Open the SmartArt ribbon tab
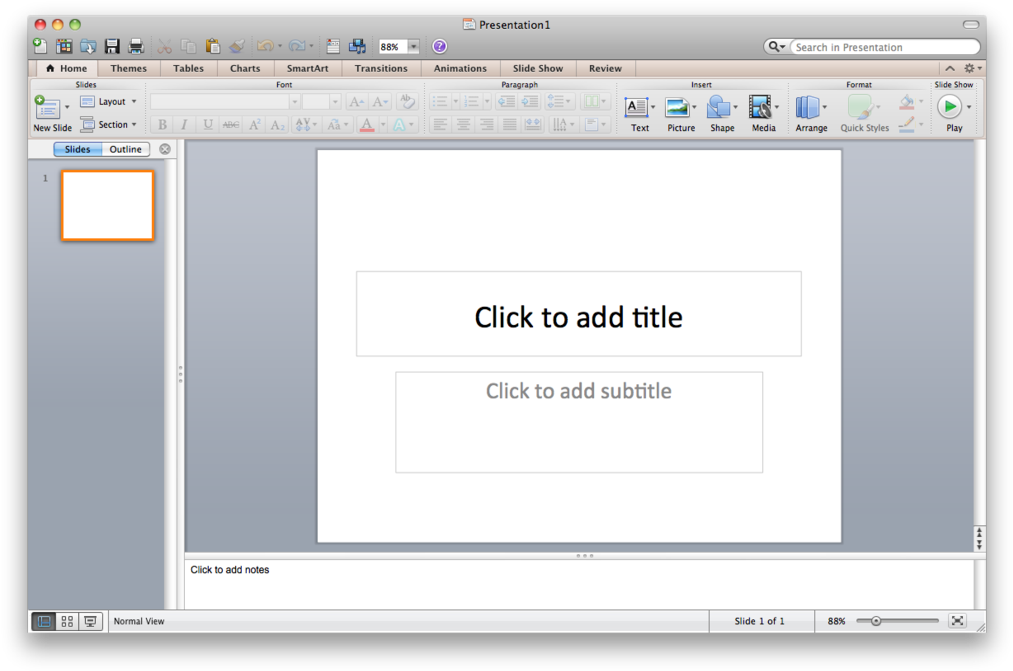 [310, 68]
